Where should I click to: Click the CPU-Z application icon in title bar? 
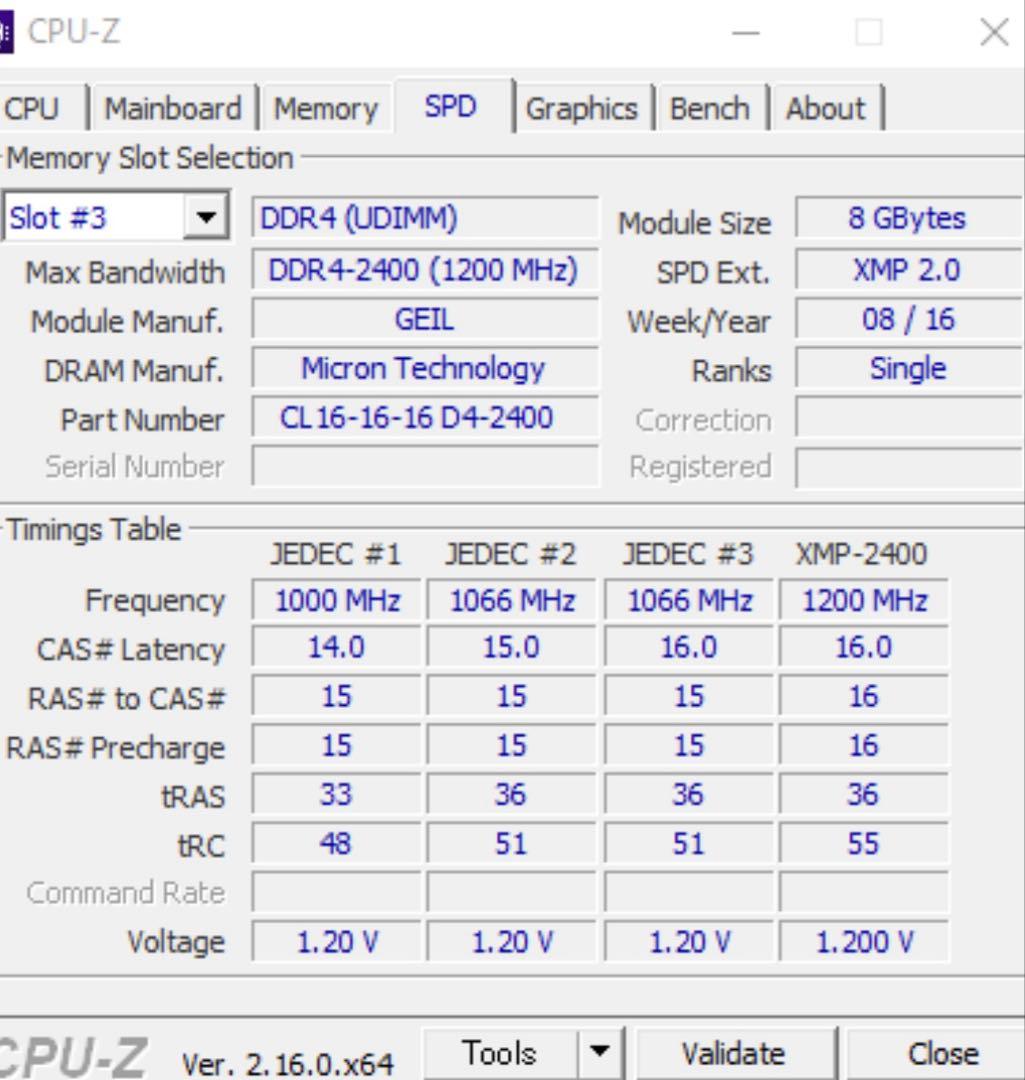tap(8, 30)
